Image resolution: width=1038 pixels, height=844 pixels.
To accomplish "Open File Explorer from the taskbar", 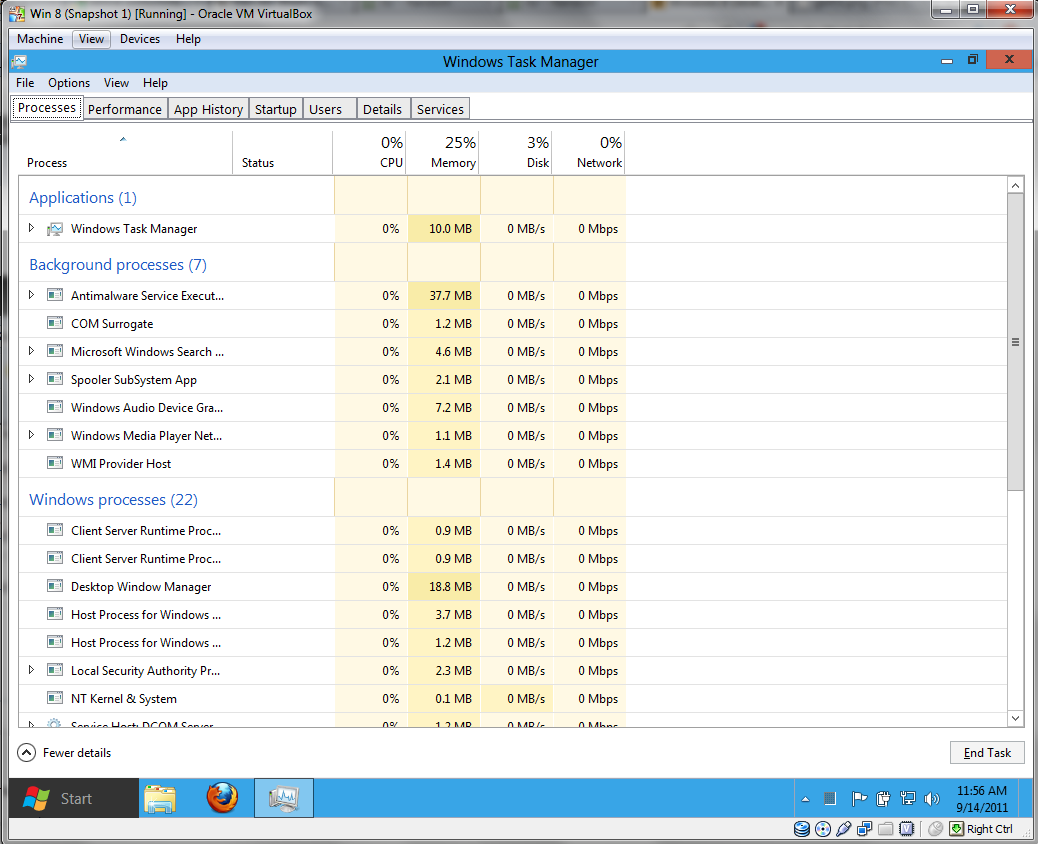I will (160, 798).
